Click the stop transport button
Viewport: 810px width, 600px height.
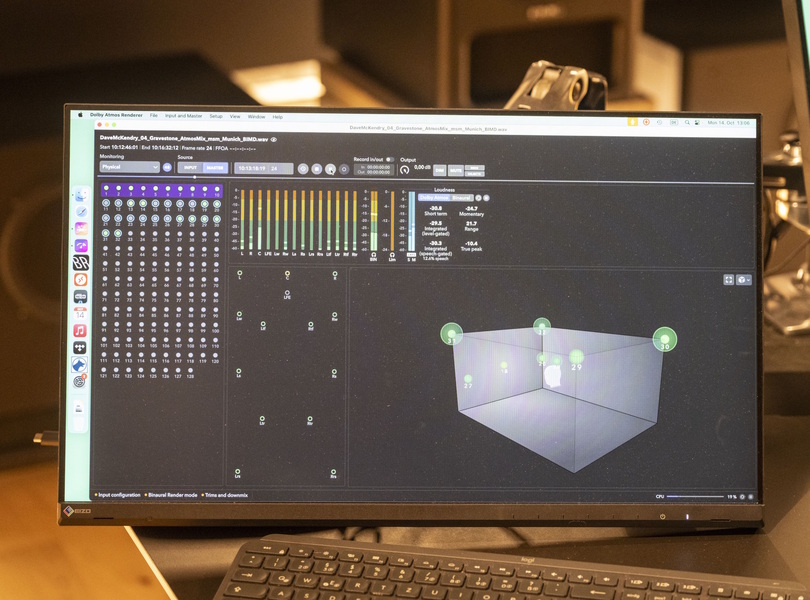(316, 169)
